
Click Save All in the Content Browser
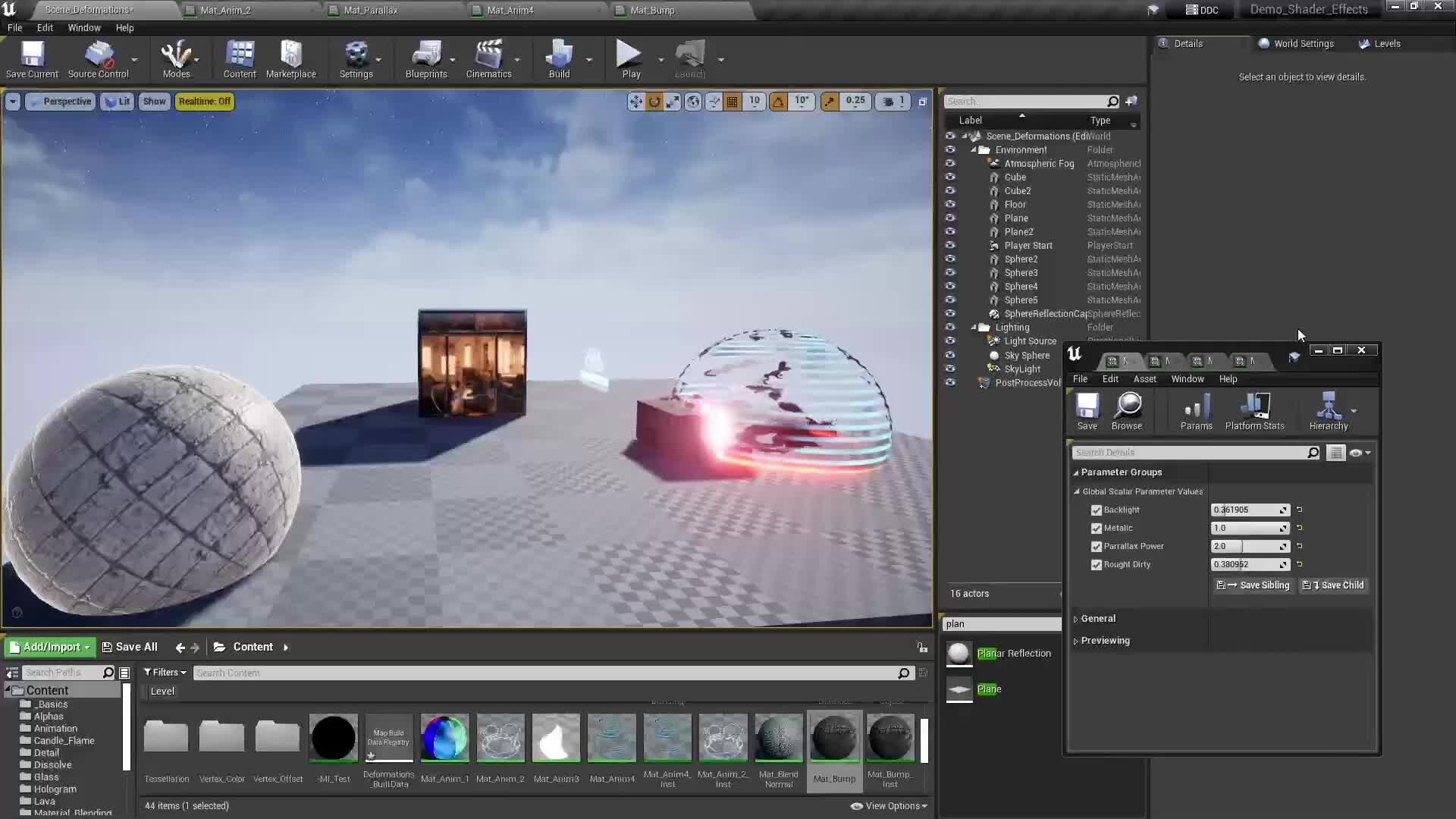[x=130, y=647]
